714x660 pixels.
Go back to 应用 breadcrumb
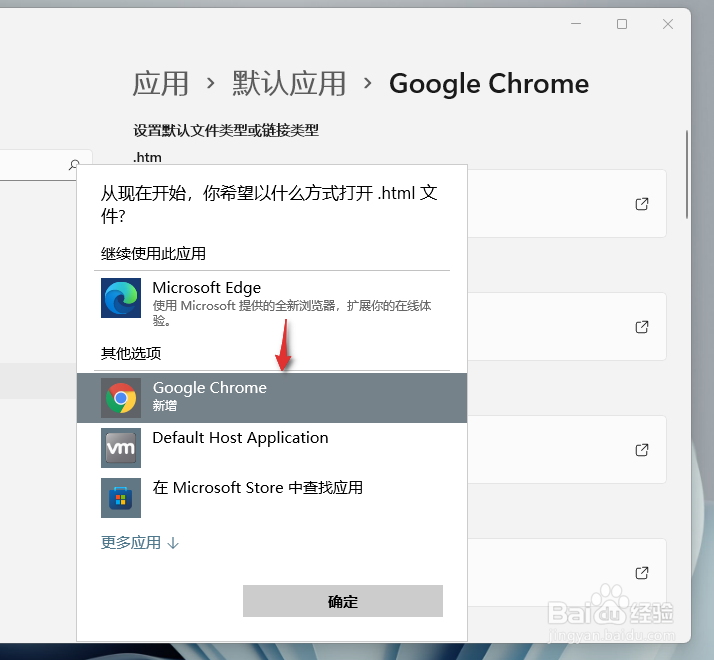pos(160,84)
